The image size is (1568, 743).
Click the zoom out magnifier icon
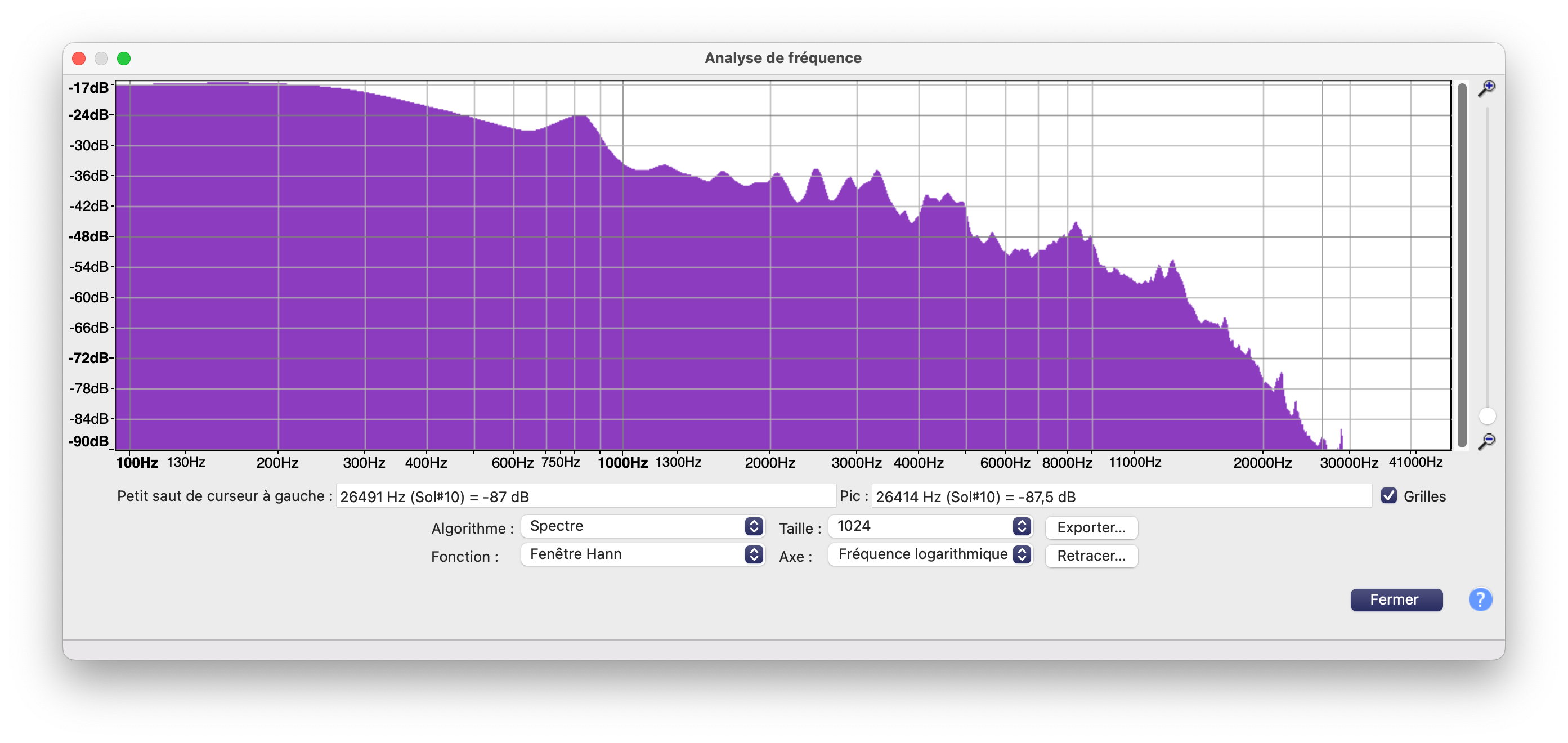[x=1486, y=440]
